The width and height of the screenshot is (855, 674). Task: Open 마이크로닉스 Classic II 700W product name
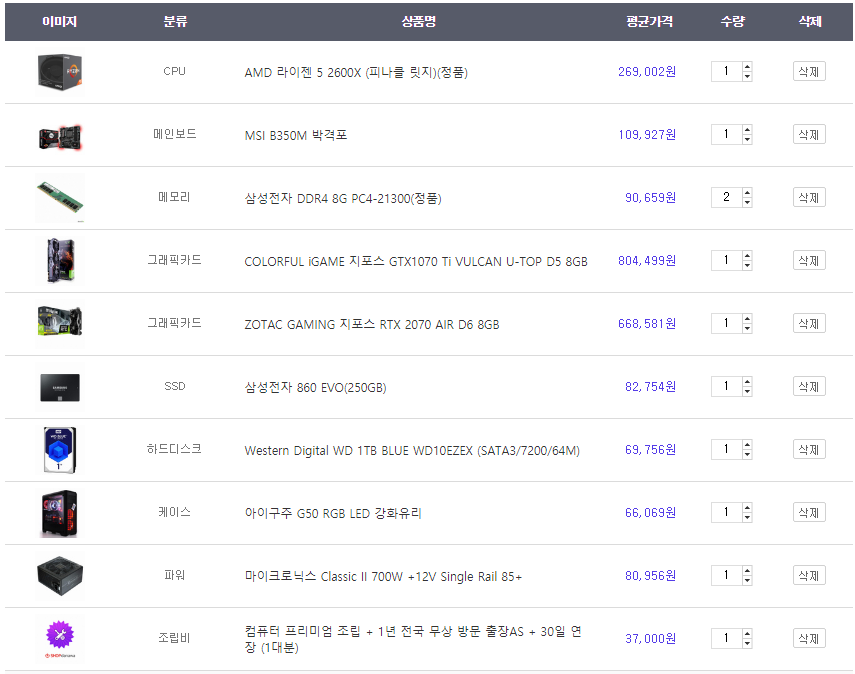pyautogui.click(x=383, y=576)
